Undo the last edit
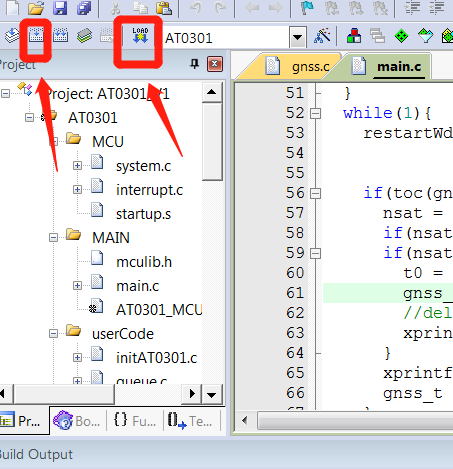The width and height of the screenshot is (453, 469). (x=196, y=8)
